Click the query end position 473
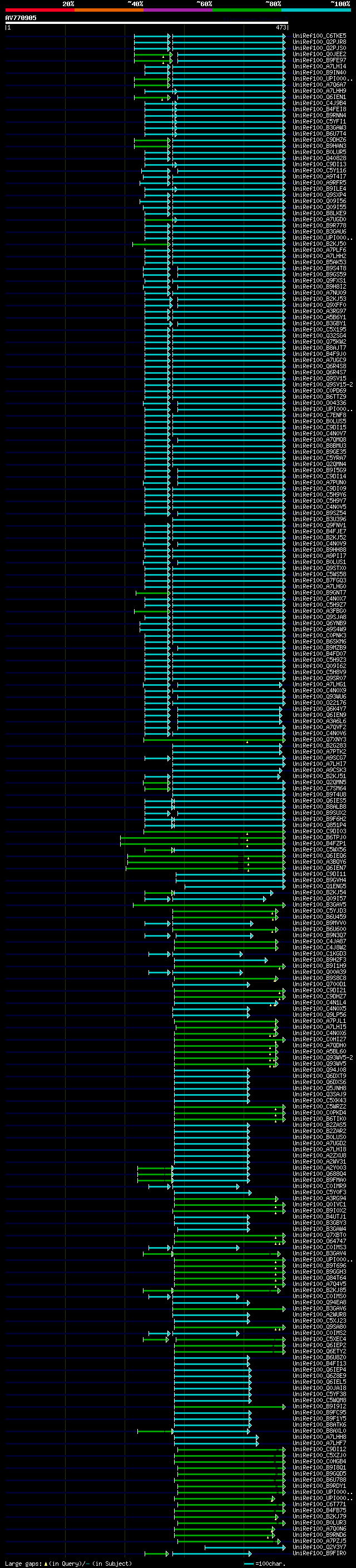The width and height of the screenshot is (356, 1568). (280, 27)
